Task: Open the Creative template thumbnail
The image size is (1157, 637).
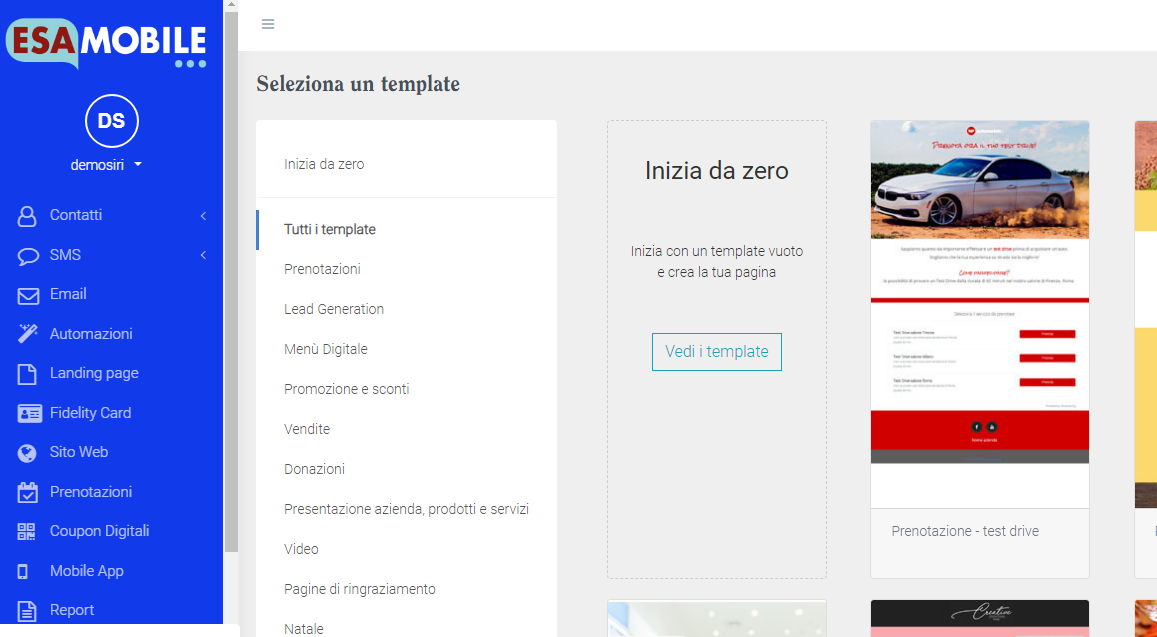Action: [x=980, y=619]
